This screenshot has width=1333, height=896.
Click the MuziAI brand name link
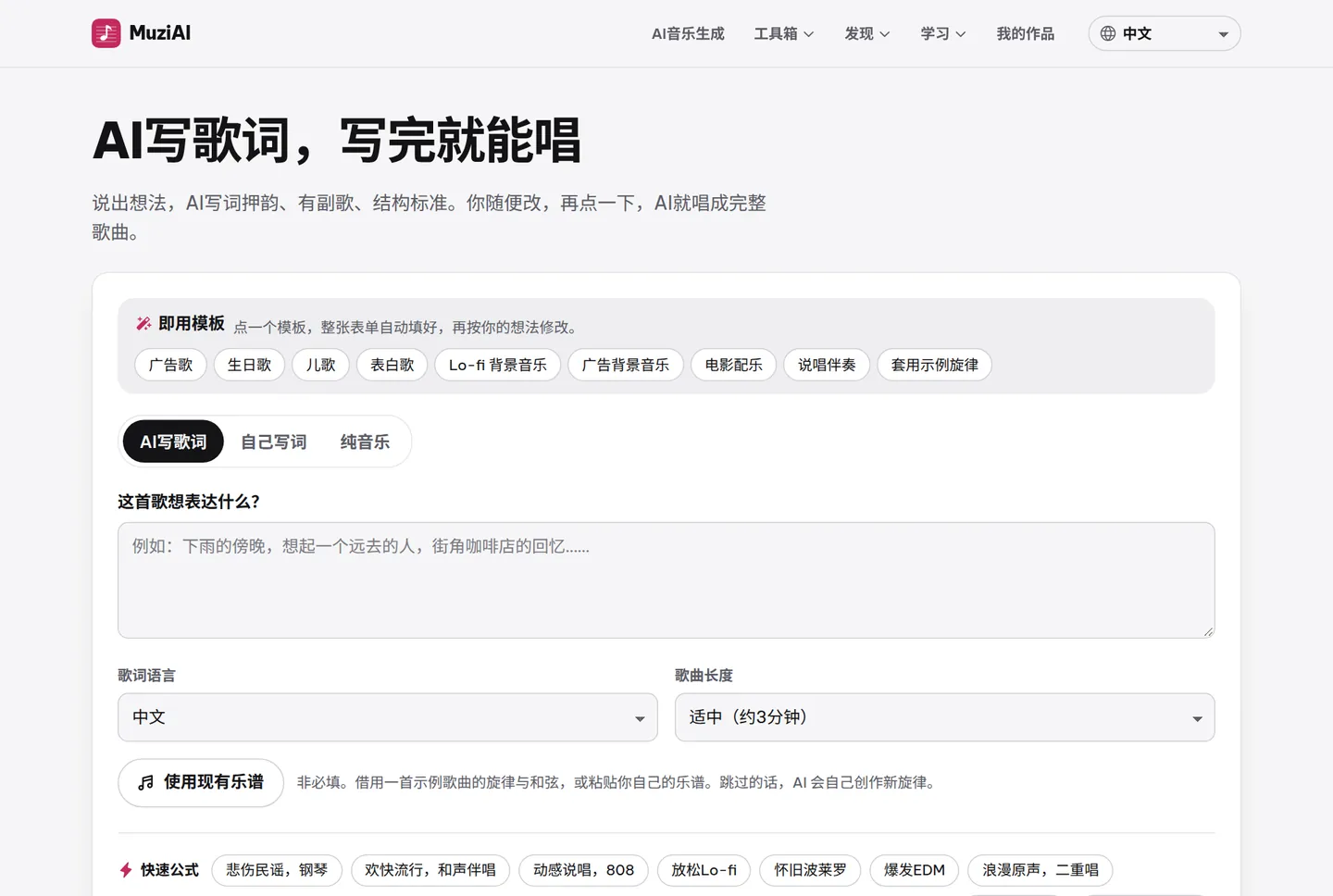pos(160,33)
